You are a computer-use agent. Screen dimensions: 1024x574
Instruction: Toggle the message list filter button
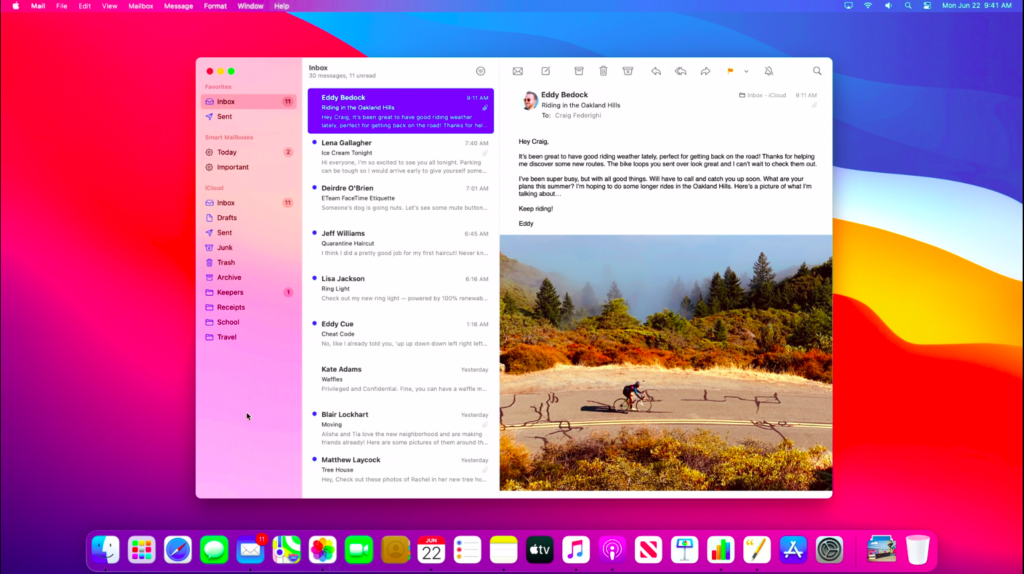[481, 71]
